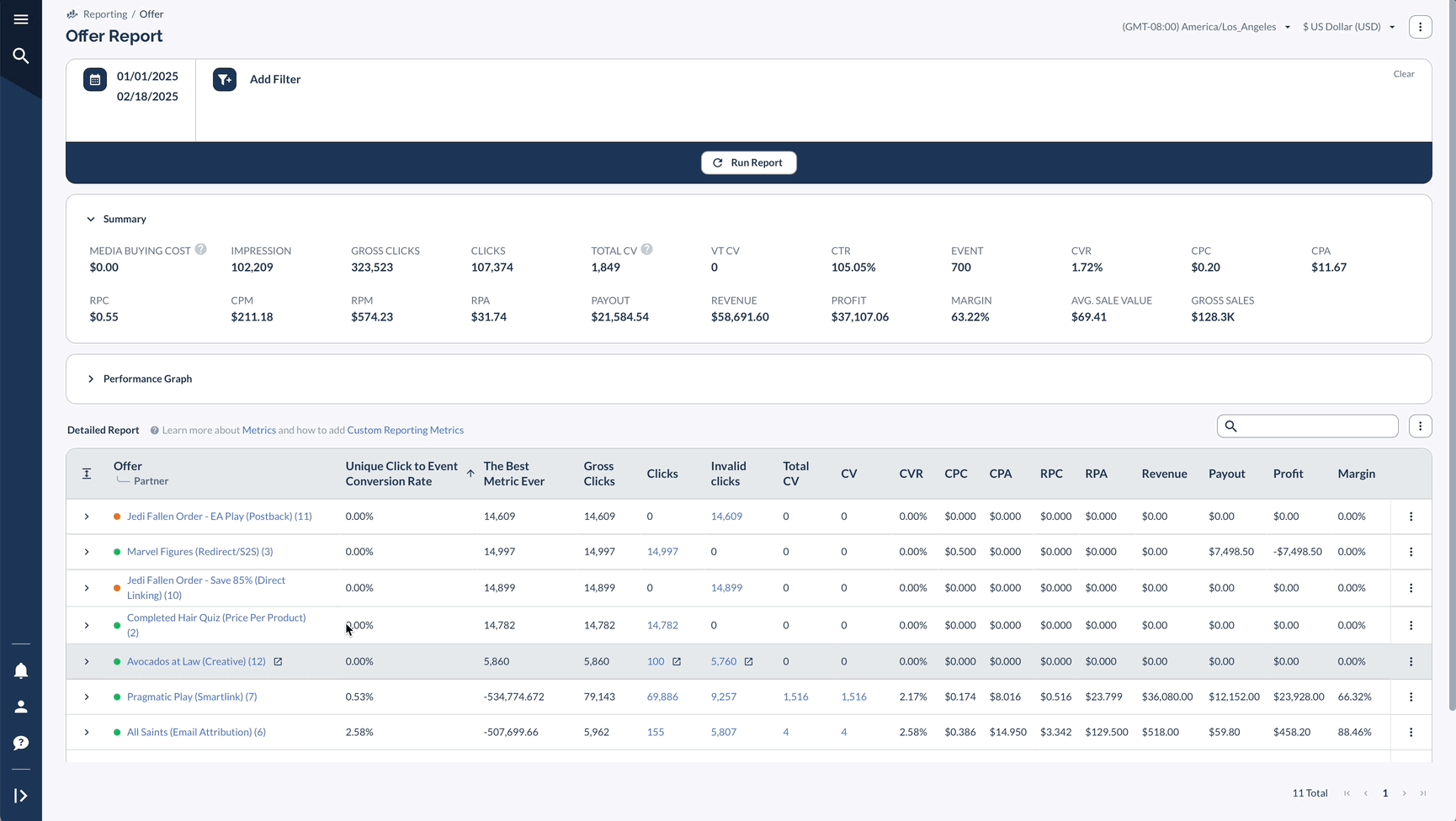Image resolution: width=1456 pixels, height=821 pixels.
Task: Open row menu for All Saints
Action: coord(1411,733)
